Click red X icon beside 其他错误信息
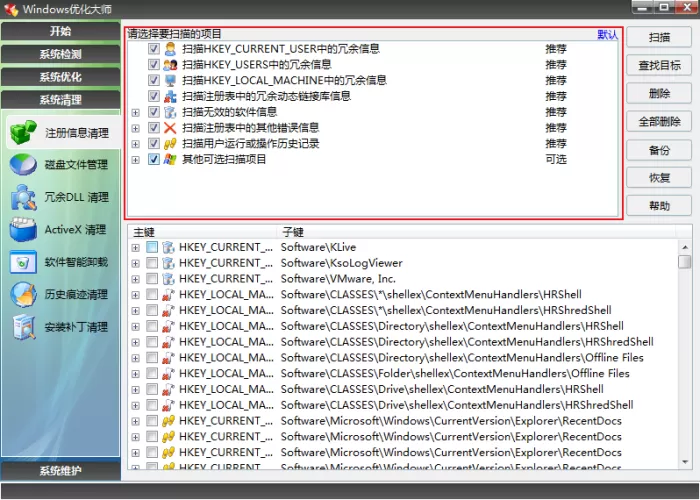The width and height of the screenshot is (700, 500). click(x=170, y=128)
